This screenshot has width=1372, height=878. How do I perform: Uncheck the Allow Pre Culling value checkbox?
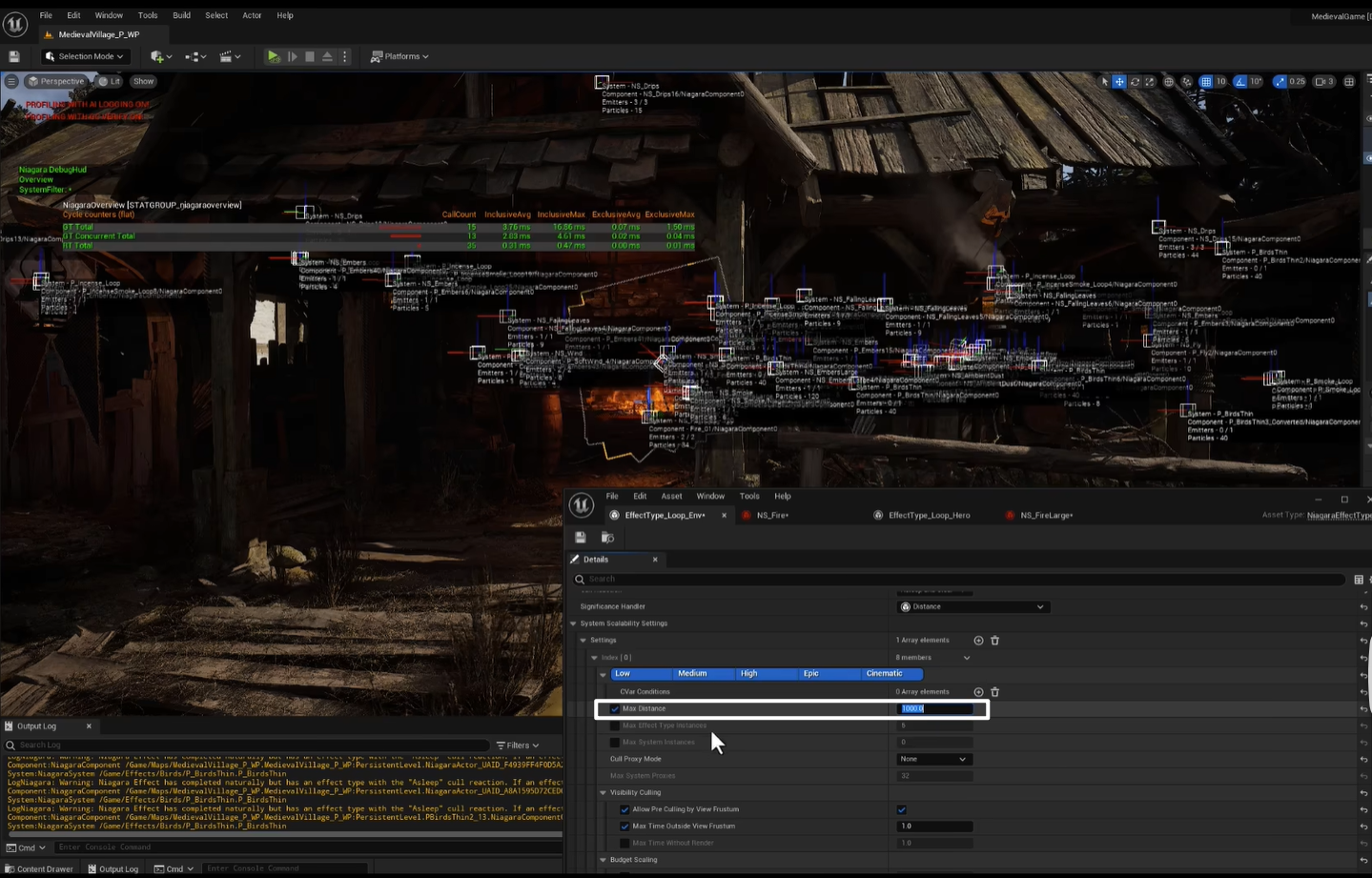click(x=901, y=809)
